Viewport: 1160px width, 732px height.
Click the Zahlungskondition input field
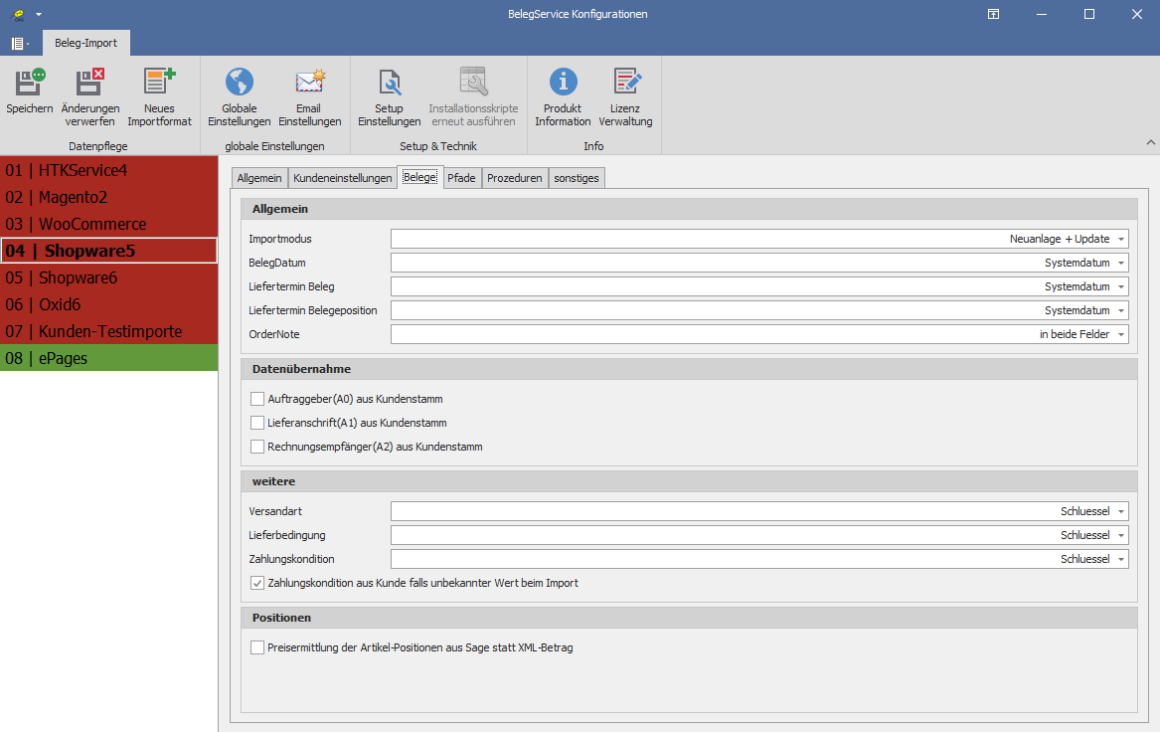click(x=720, y=559)
